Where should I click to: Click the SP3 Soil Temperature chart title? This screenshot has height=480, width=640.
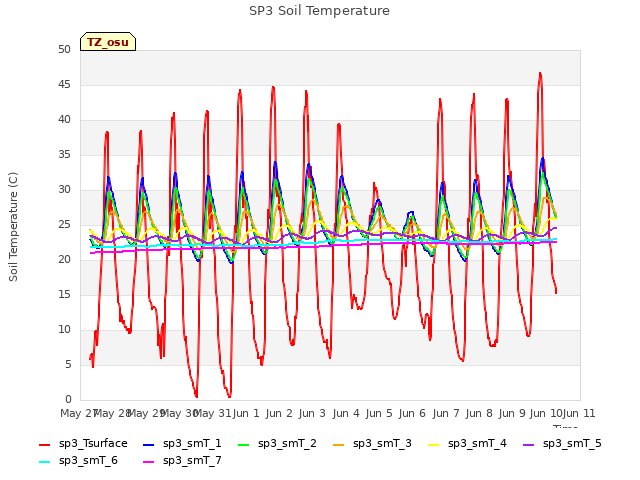tap(319, 11)
